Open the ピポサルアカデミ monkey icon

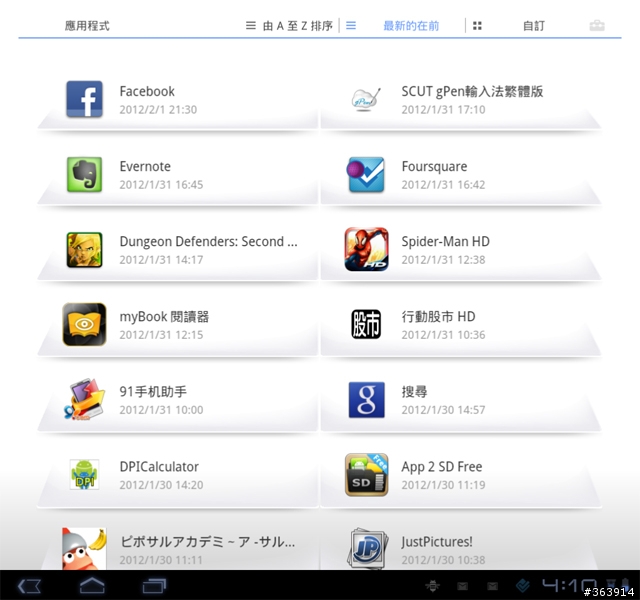coord(84,549)
